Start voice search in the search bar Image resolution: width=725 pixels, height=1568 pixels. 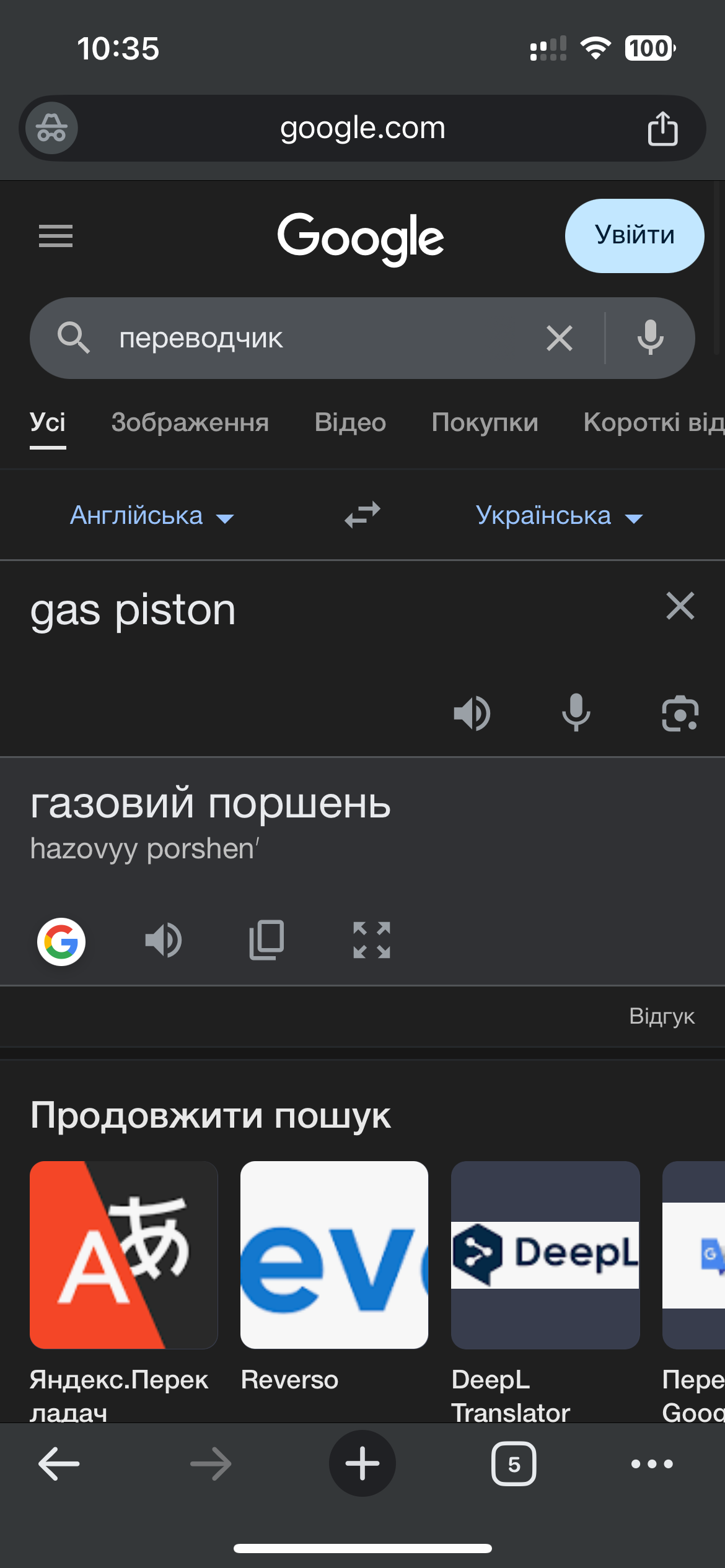coord(650,338)
